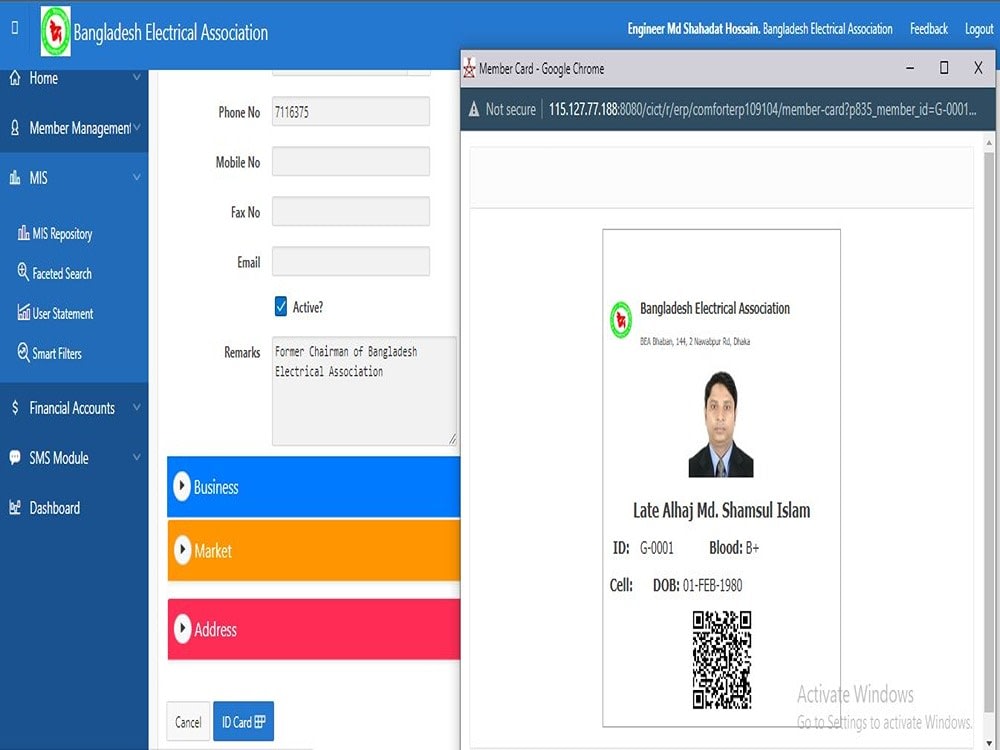The image size is (1000, 750).
Task: Click the hamburger menu icon
Action: pos(13,29)
